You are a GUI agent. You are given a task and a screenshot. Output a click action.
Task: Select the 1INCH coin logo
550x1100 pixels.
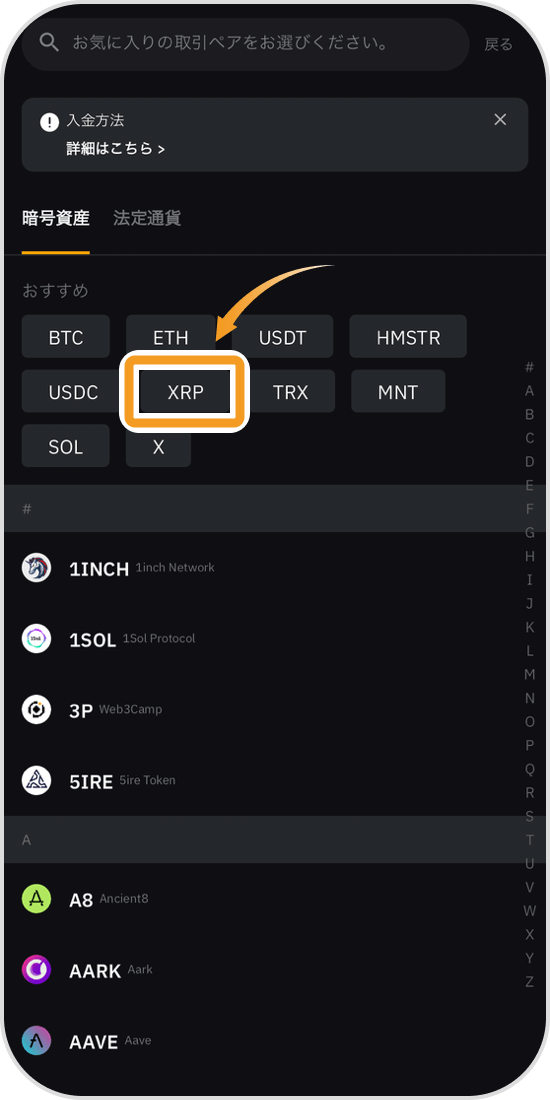pos(36,568)
